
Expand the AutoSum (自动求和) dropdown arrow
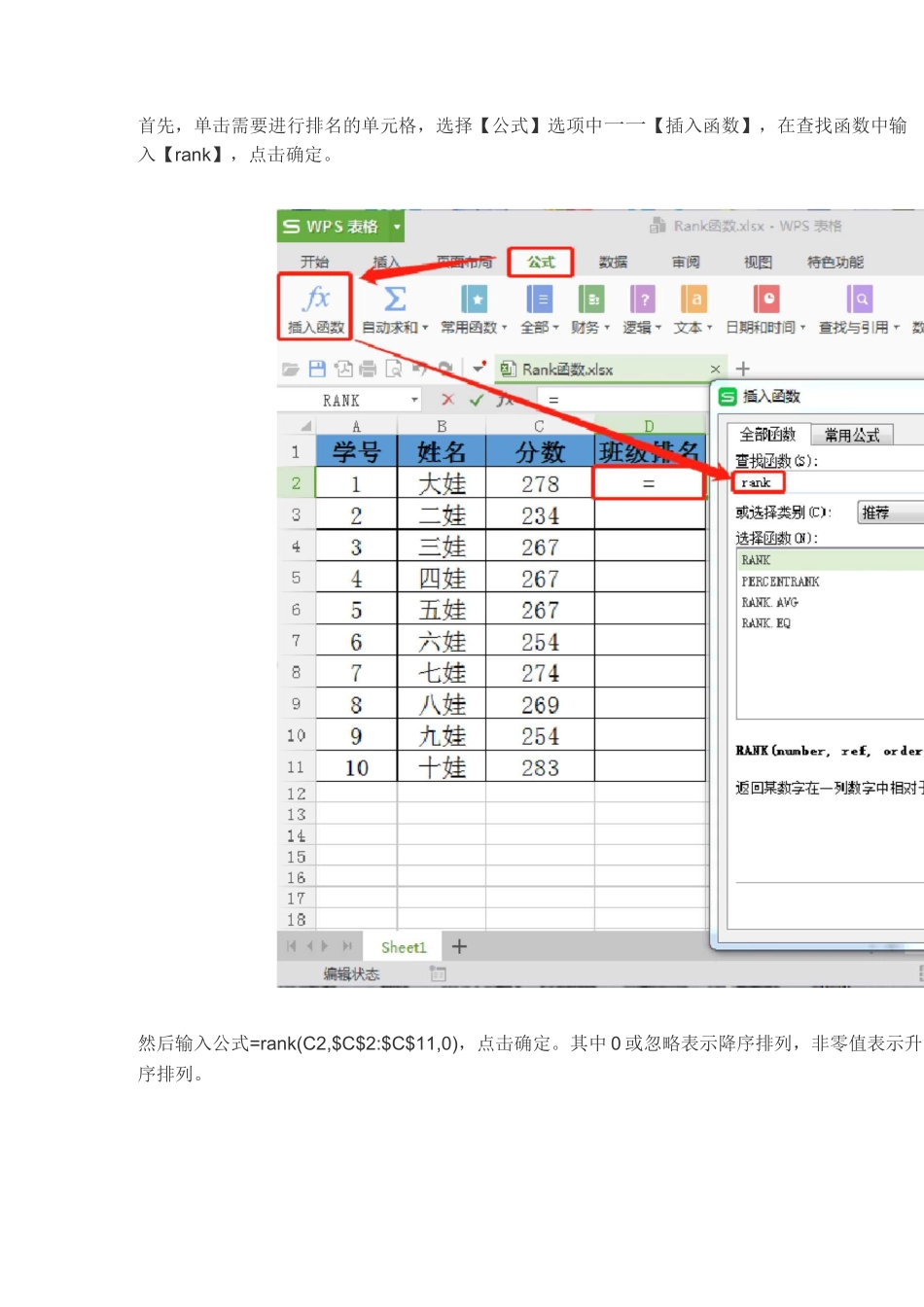(425, 328)
